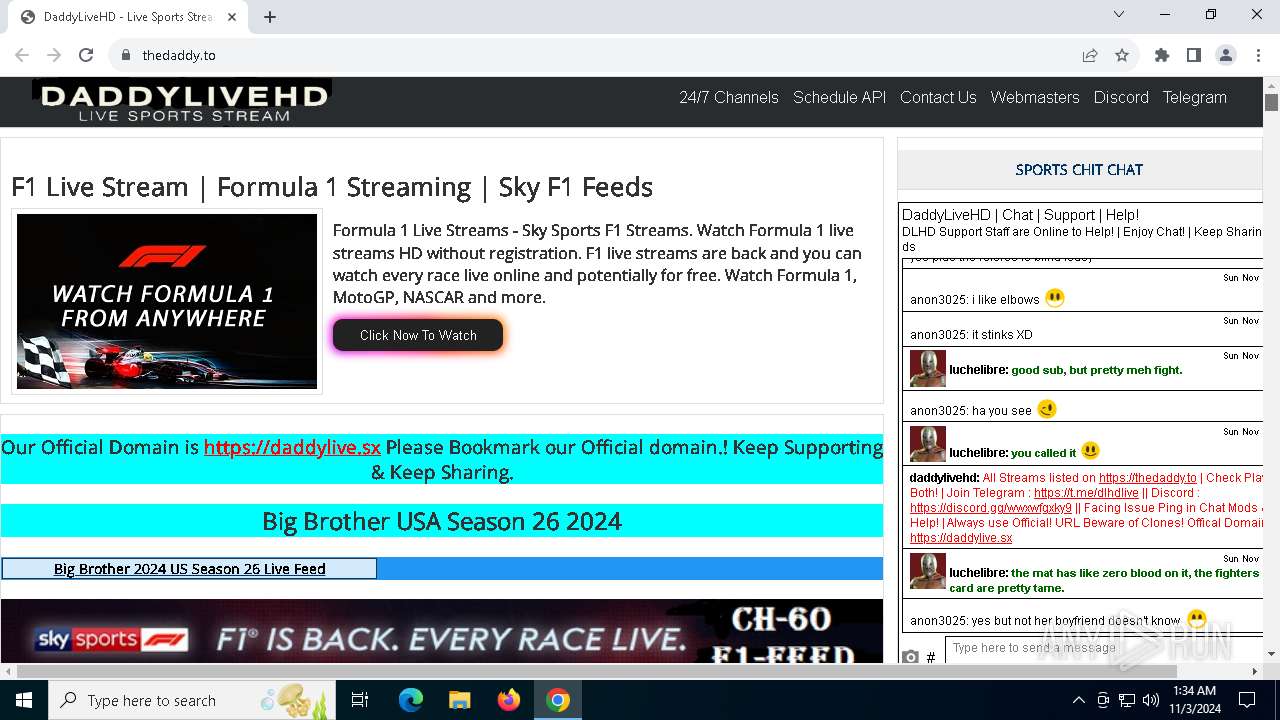
Task: Open the network tray icon
Action: tap(1126, 700)
